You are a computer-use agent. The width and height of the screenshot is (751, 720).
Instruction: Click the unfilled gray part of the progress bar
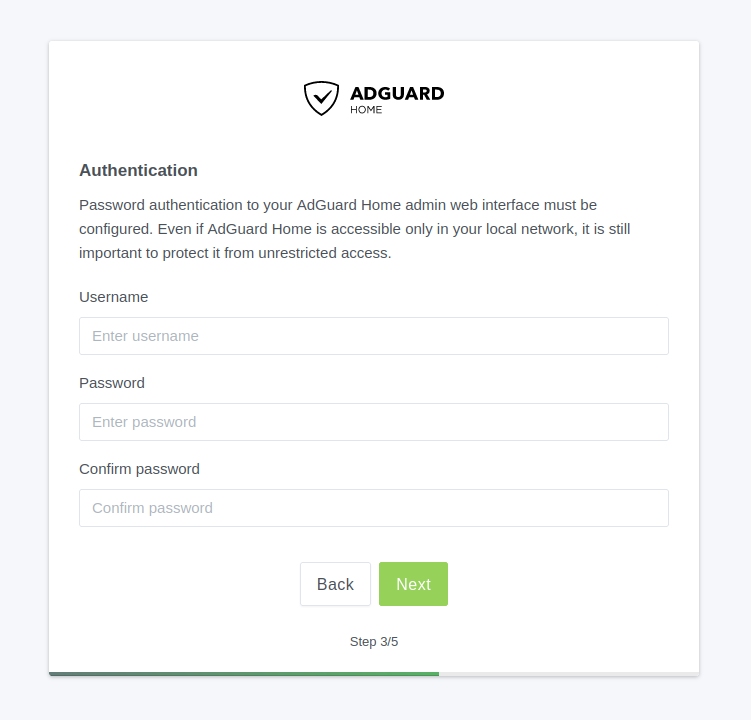tap(568, 673)
